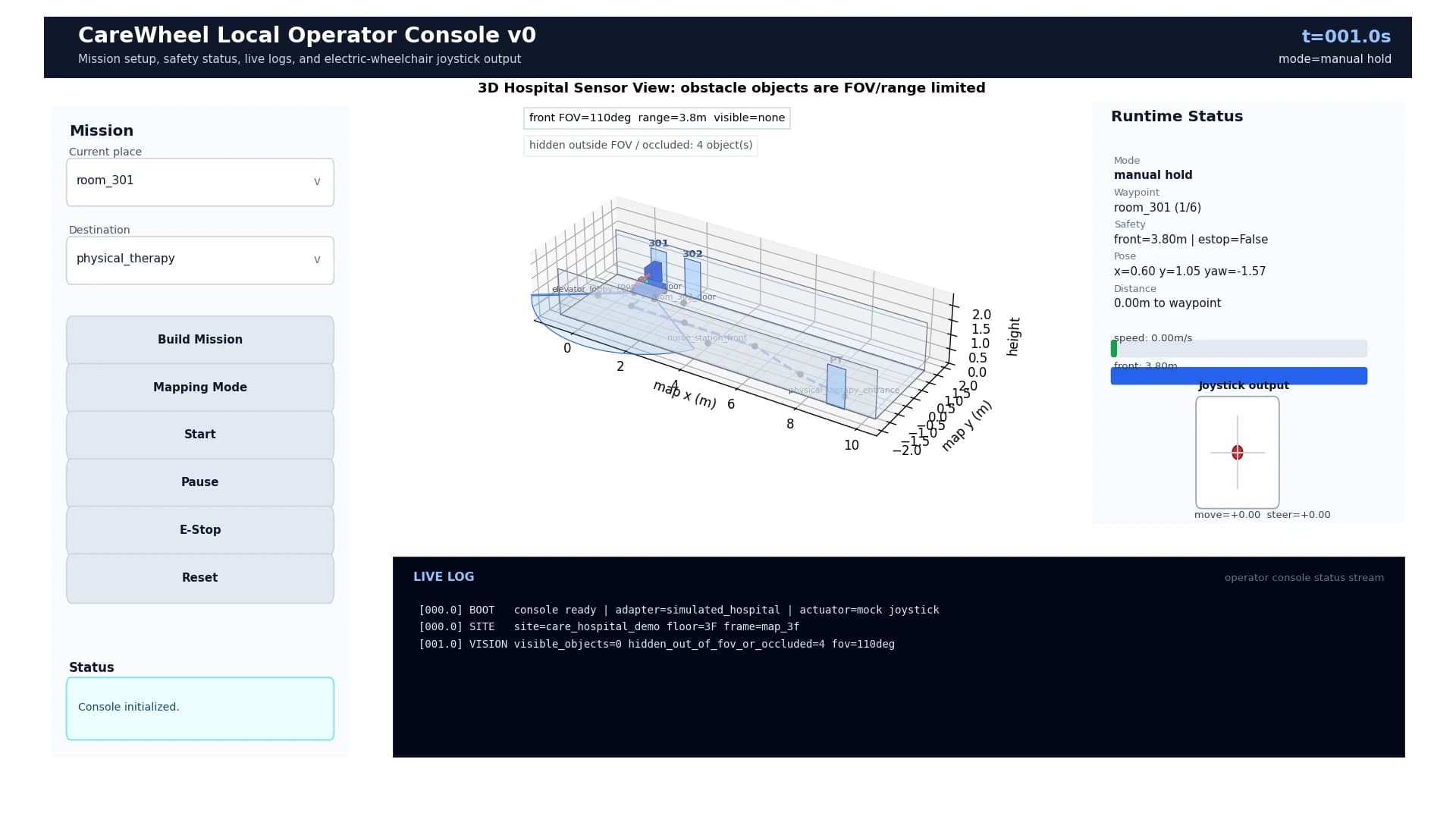This screenshot has height=819, width=1456.
Task: Activate Mapping Mode
Action: (x=200, y=388)
